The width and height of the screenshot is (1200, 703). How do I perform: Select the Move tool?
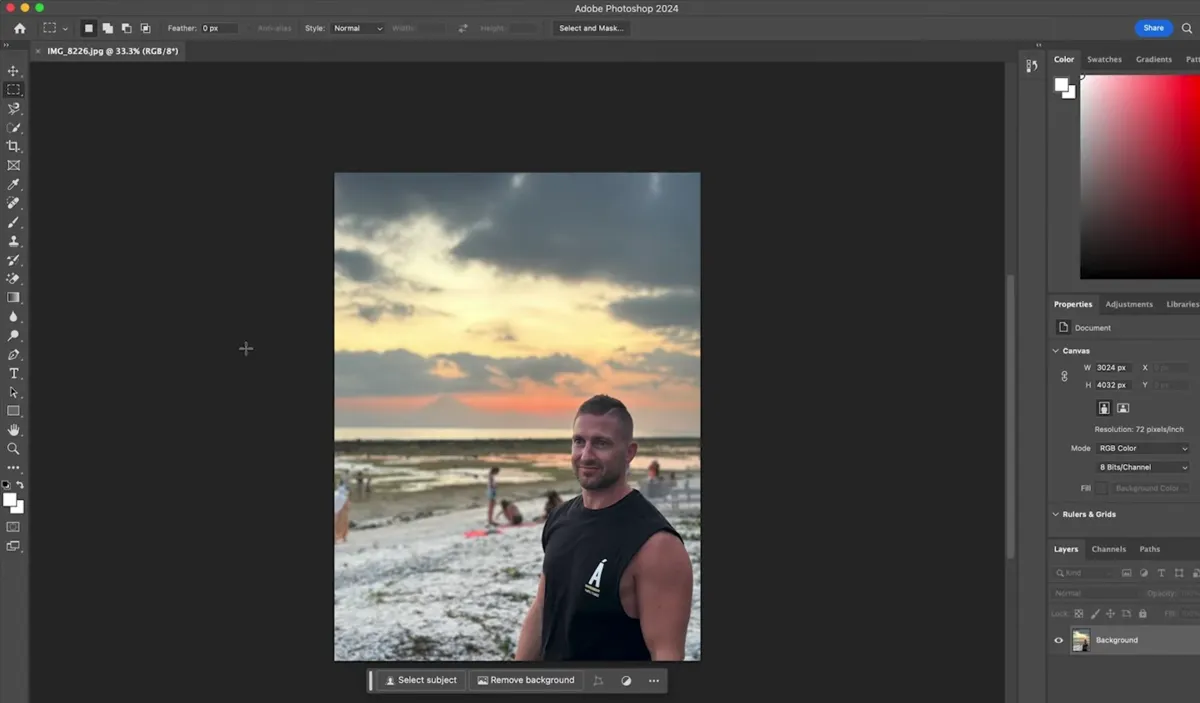[14, 71]
